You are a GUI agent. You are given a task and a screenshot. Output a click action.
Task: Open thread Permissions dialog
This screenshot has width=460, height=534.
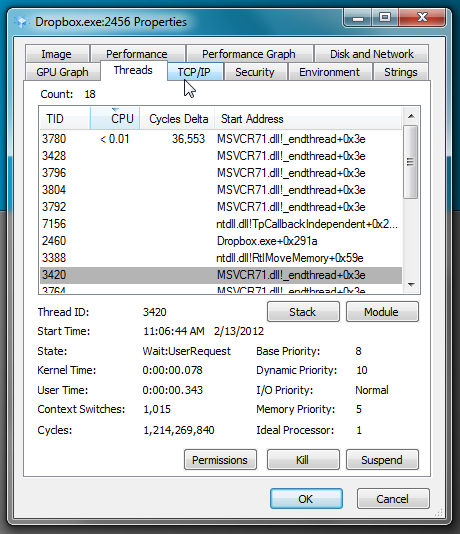[220, 460]
